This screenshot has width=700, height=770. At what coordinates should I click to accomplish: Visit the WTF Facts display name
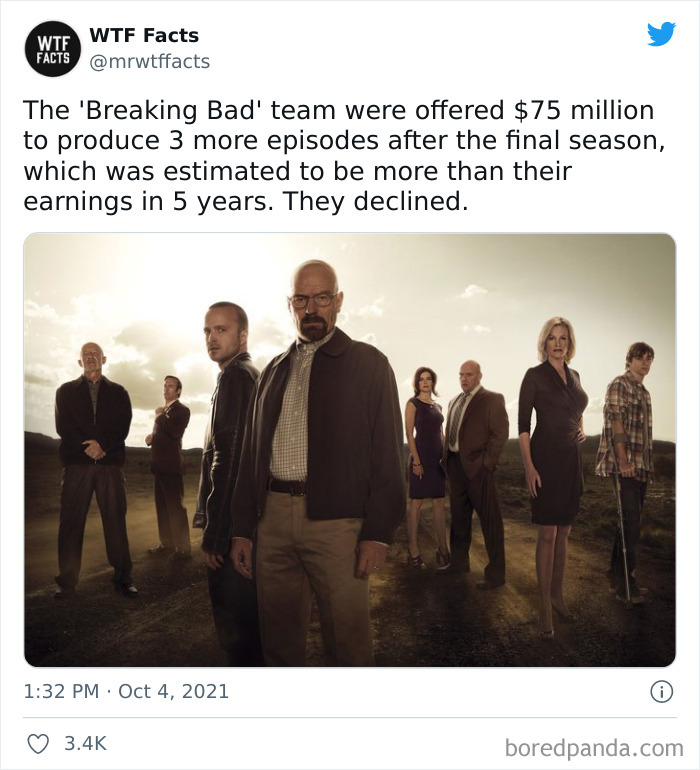(x=144, y=35)
